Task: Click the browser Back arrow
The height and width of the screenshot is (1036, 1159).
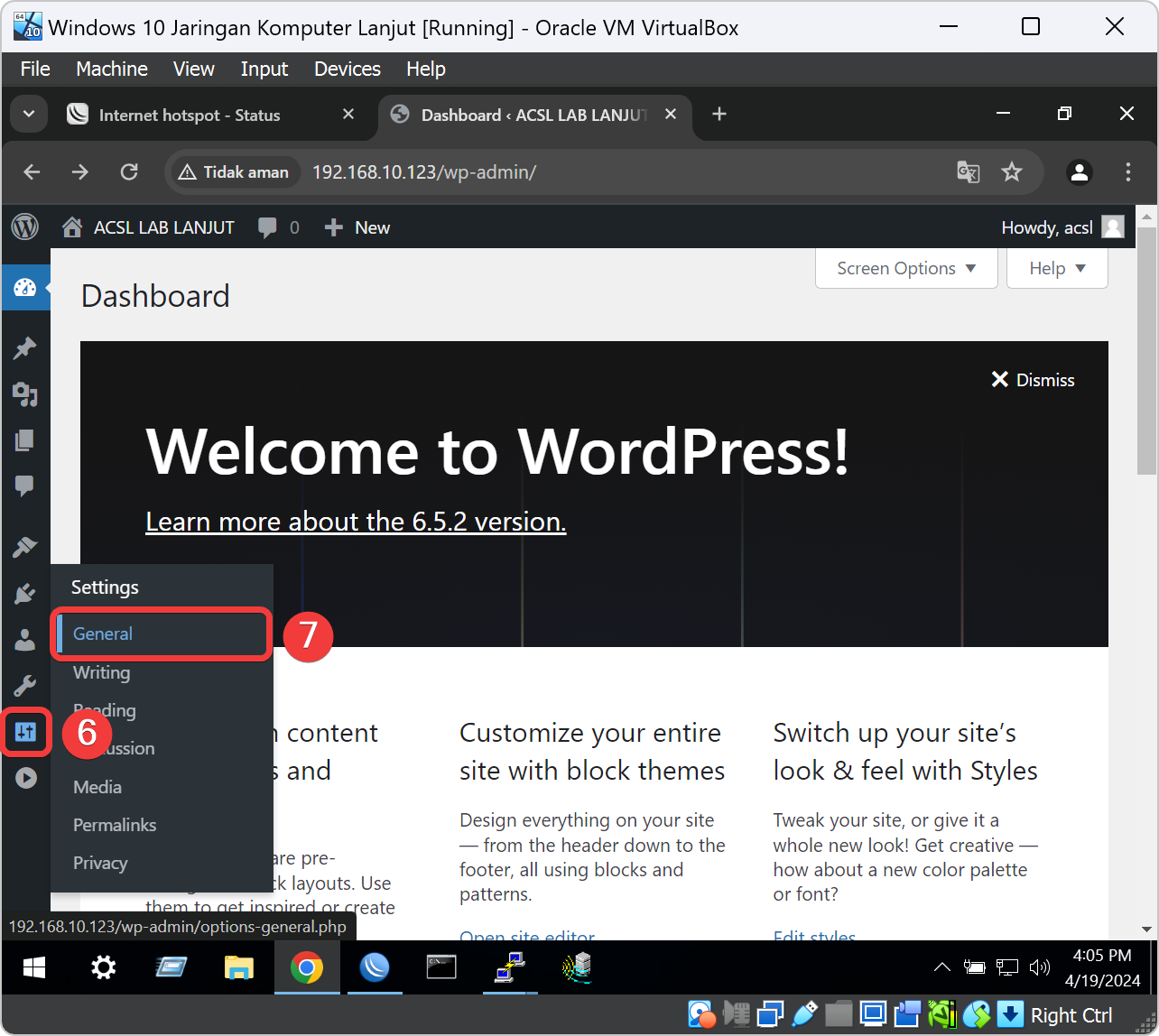Action: coord(32,171)
